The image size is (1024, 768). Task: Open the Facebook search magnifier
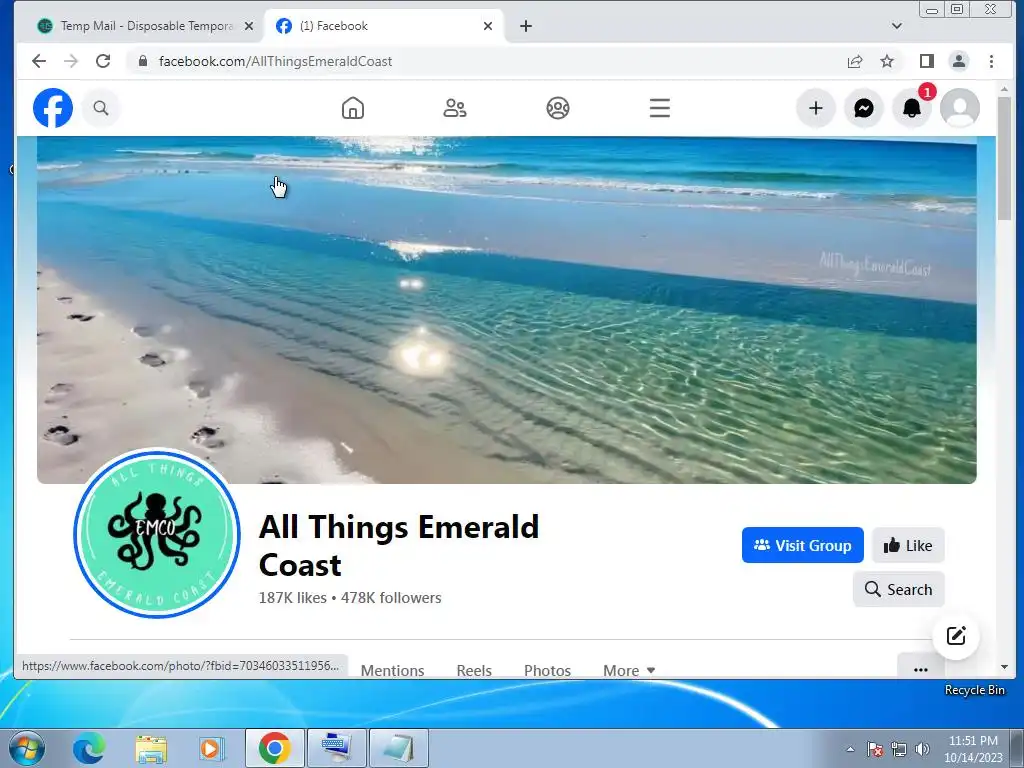pos(101,108)
